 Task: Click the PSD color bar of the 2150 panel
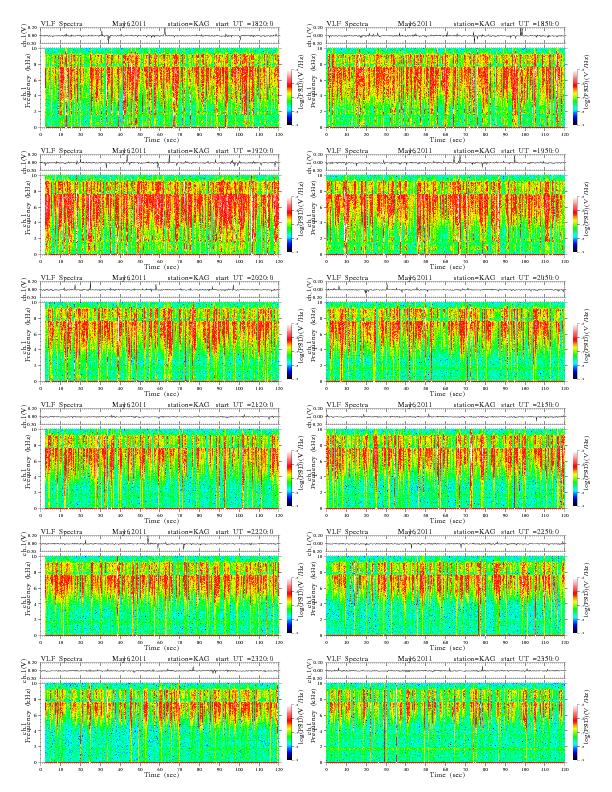tap(575, 478)
